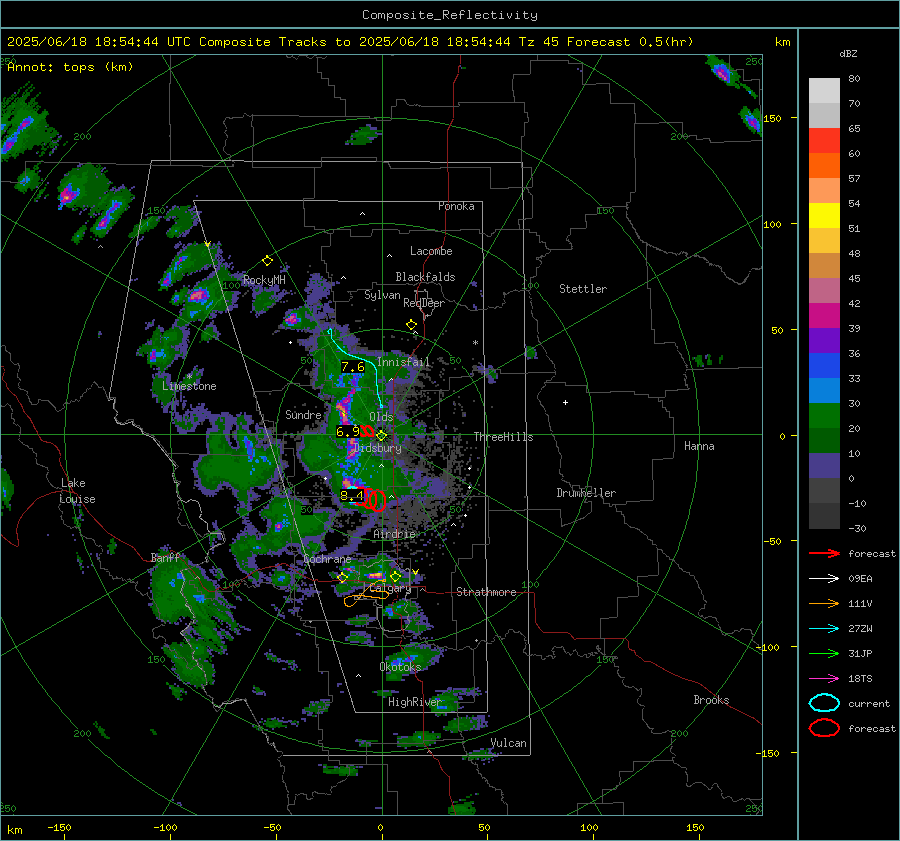Click the Blackfalds city label

425,277
